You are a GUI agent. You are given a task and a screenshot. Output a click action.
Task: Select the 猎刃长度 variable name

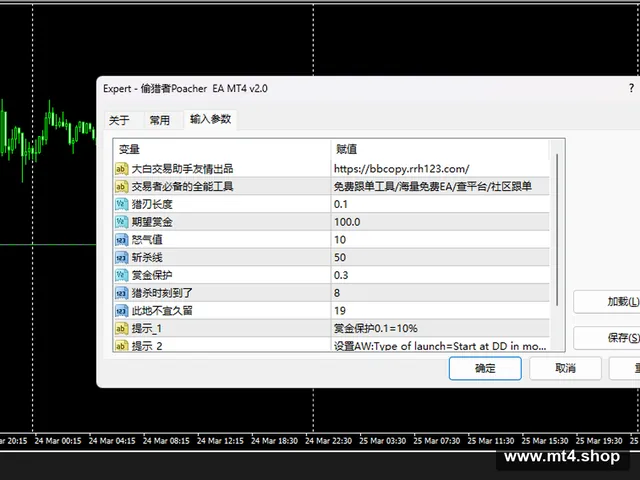152,204
